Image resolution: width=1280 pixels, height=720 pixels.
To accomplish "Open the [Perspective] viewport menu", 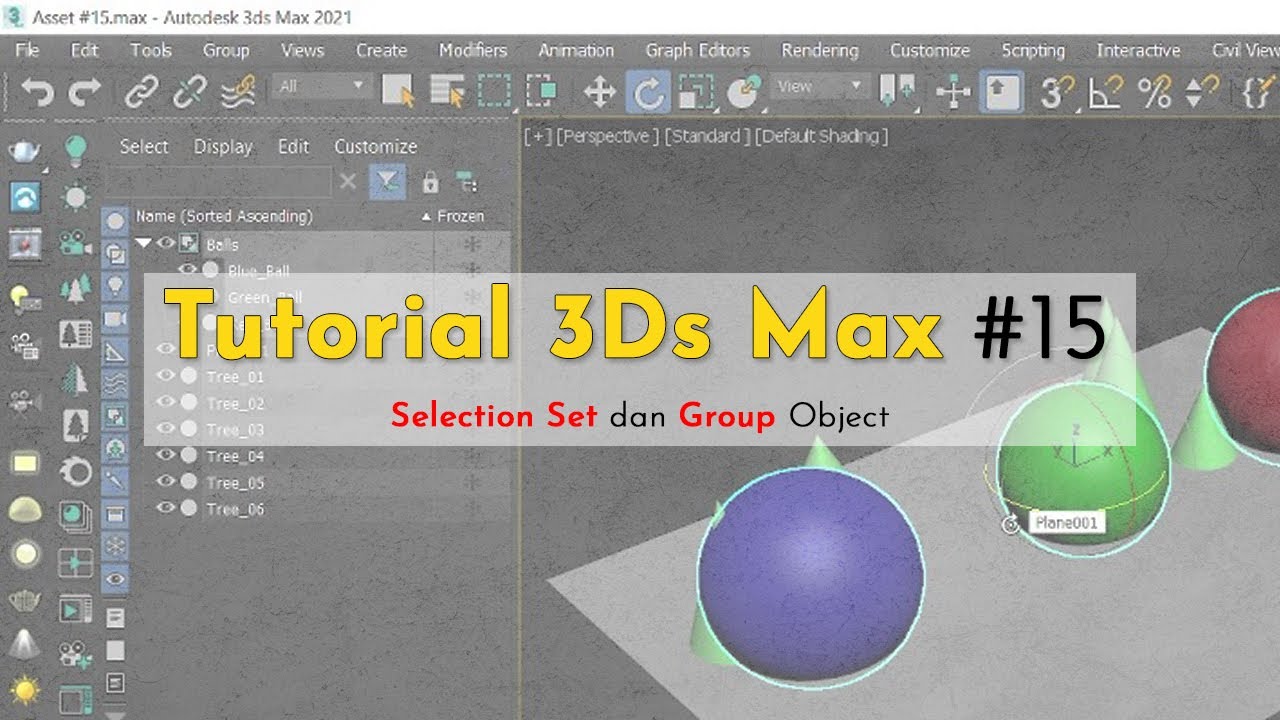I will click(607, 137).
